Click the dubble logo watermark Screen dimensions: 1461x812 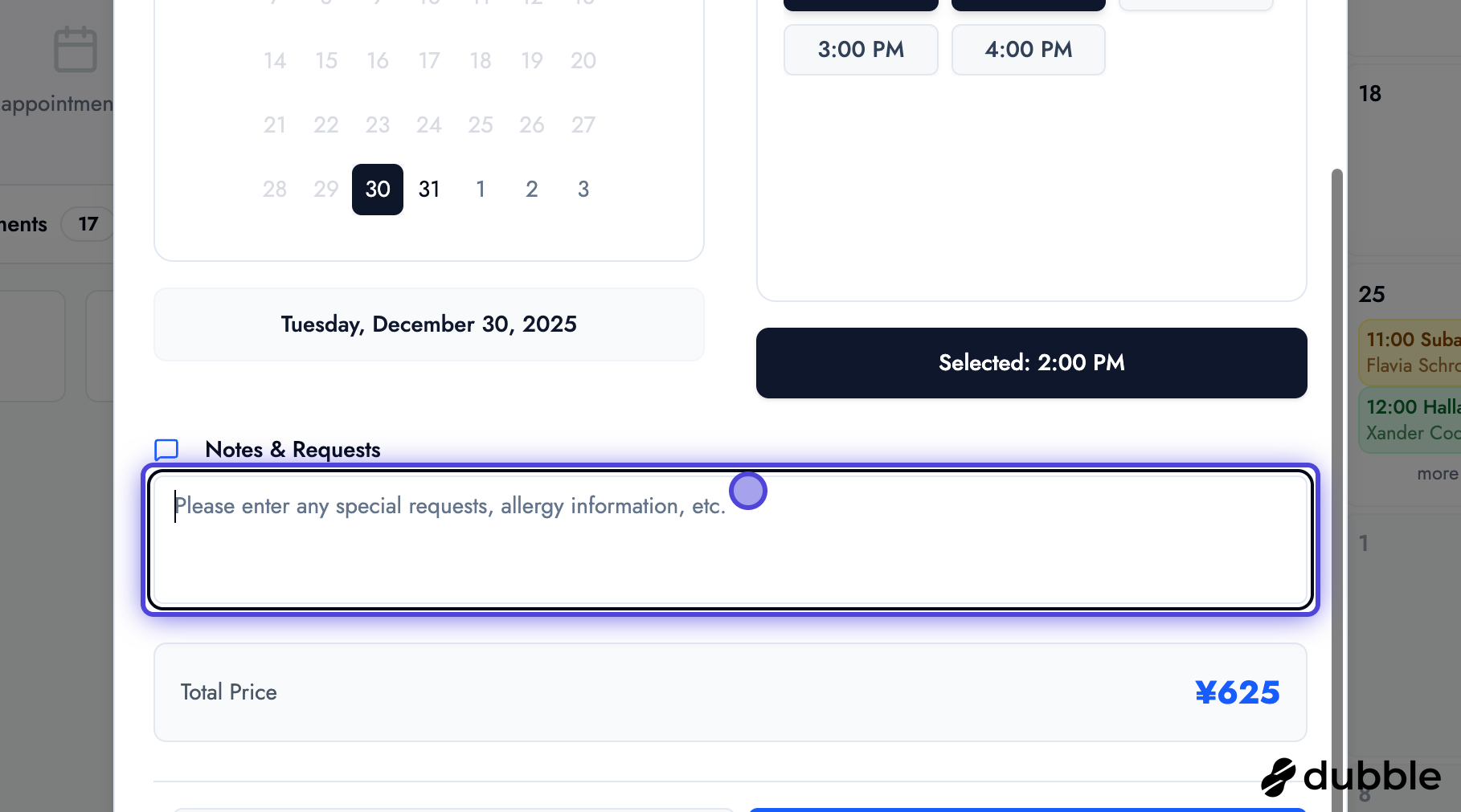1351,777
